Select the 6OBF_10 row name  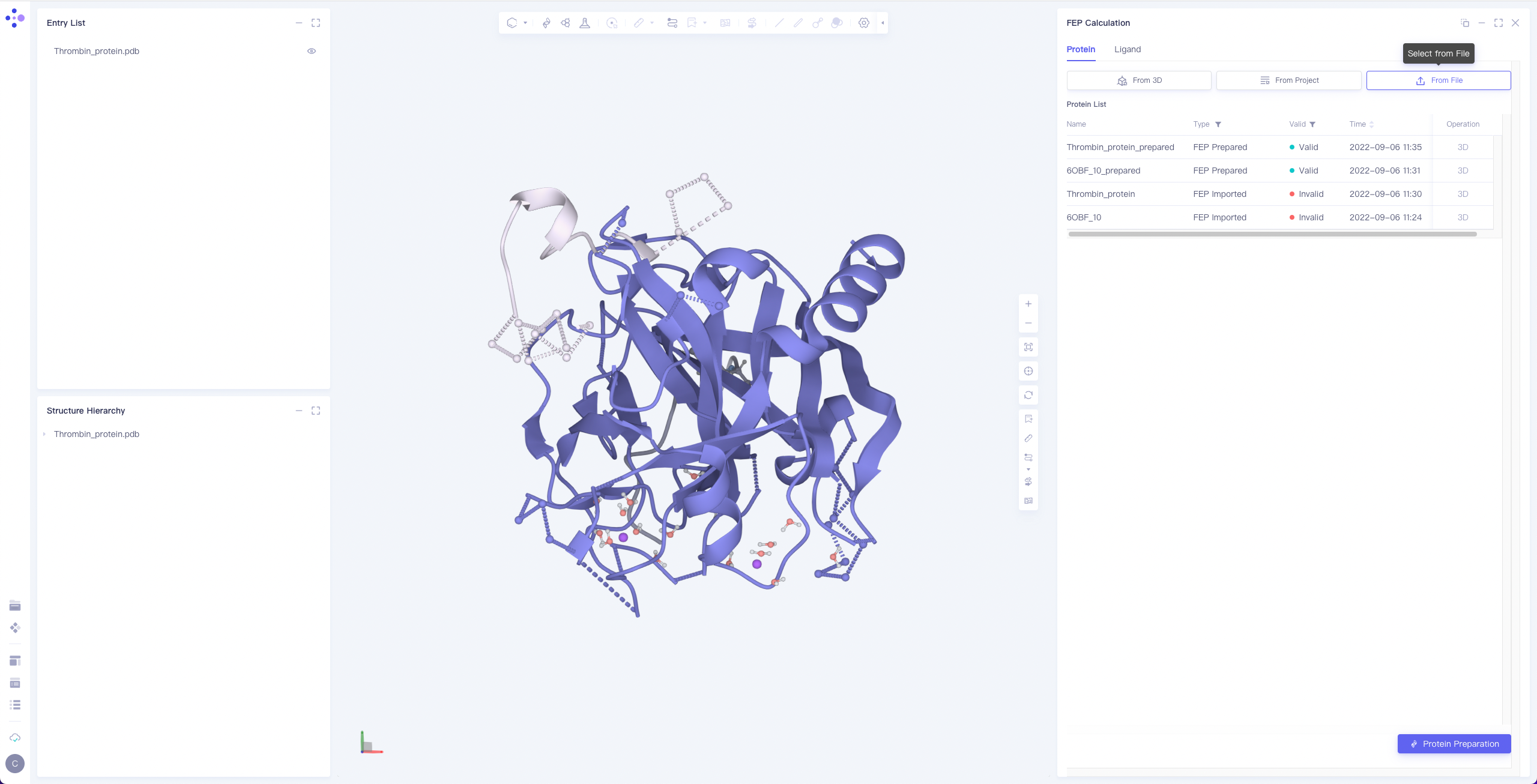(1084, 217)
